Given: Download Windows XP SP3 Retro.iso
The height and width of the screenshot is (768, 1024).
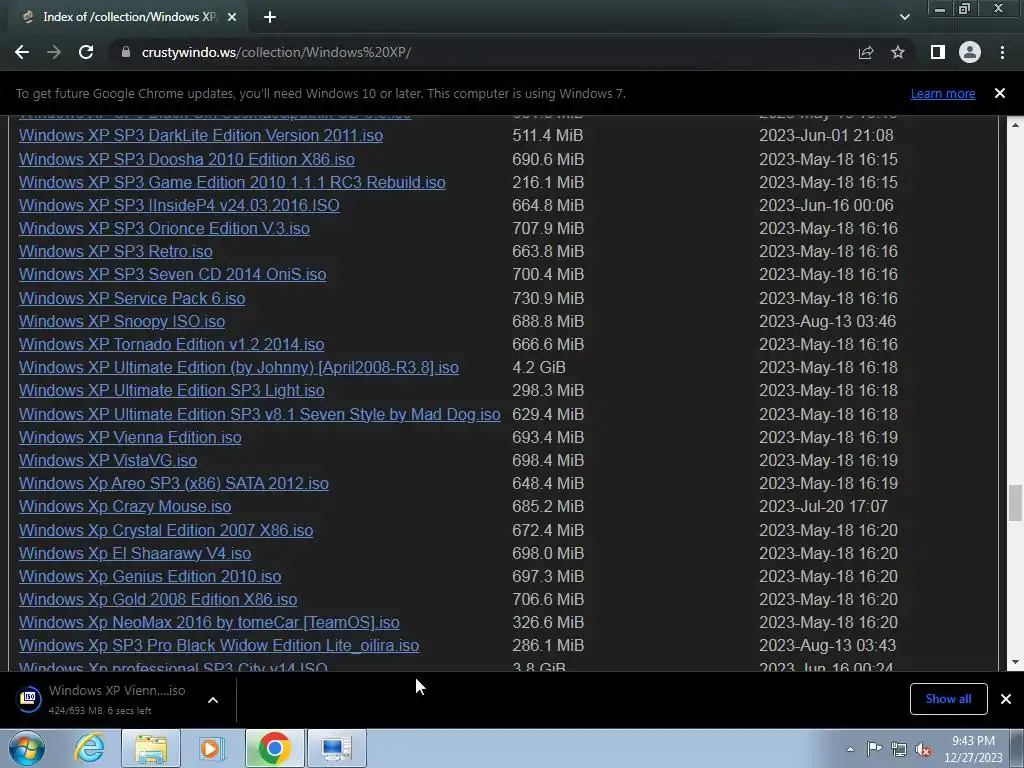Looking at the screenshot, I should (x=116, y=251).
